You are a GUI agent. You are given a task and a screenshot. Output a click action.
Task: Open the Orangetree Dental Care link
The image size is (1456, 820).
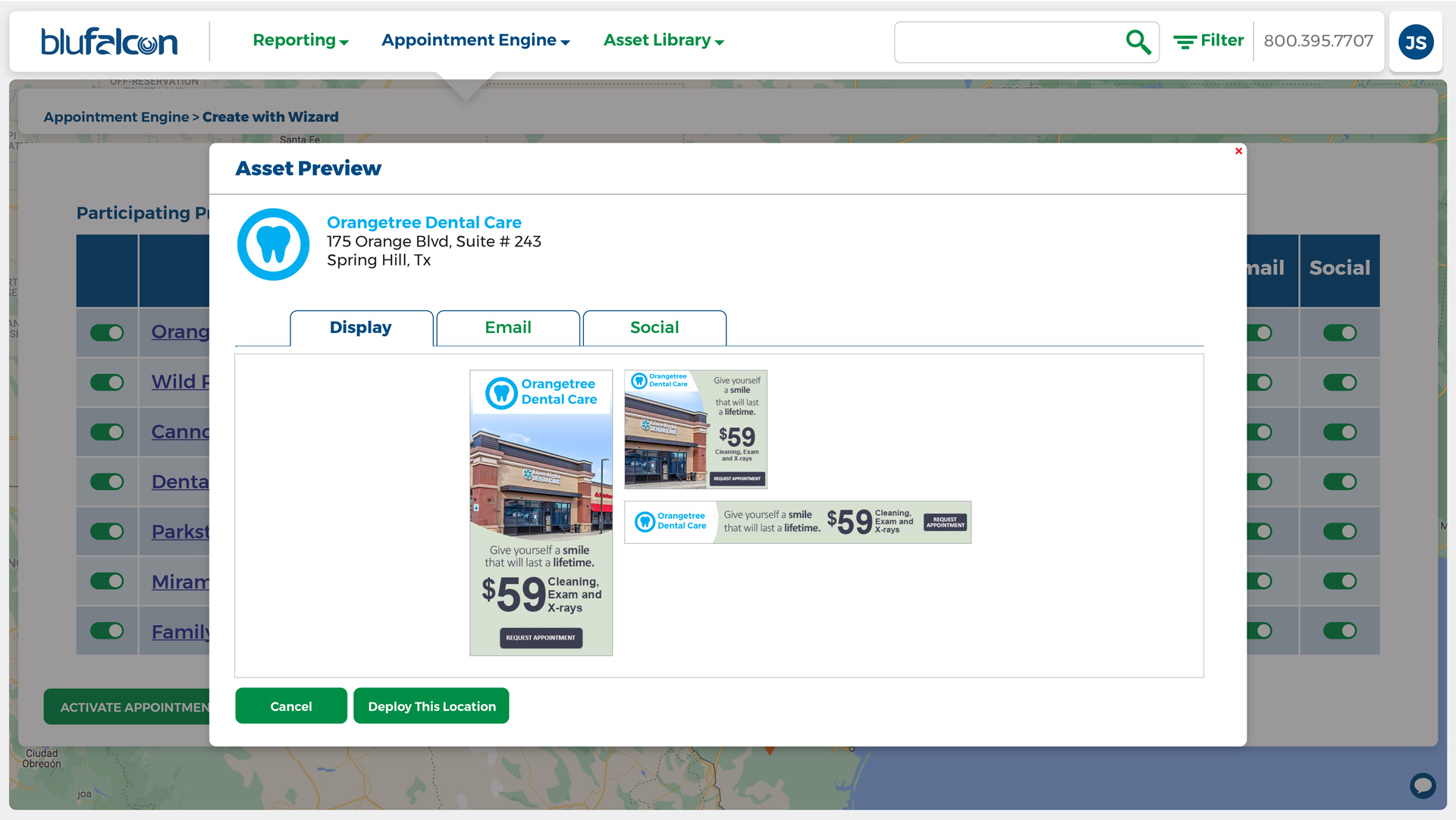point(424,222)
